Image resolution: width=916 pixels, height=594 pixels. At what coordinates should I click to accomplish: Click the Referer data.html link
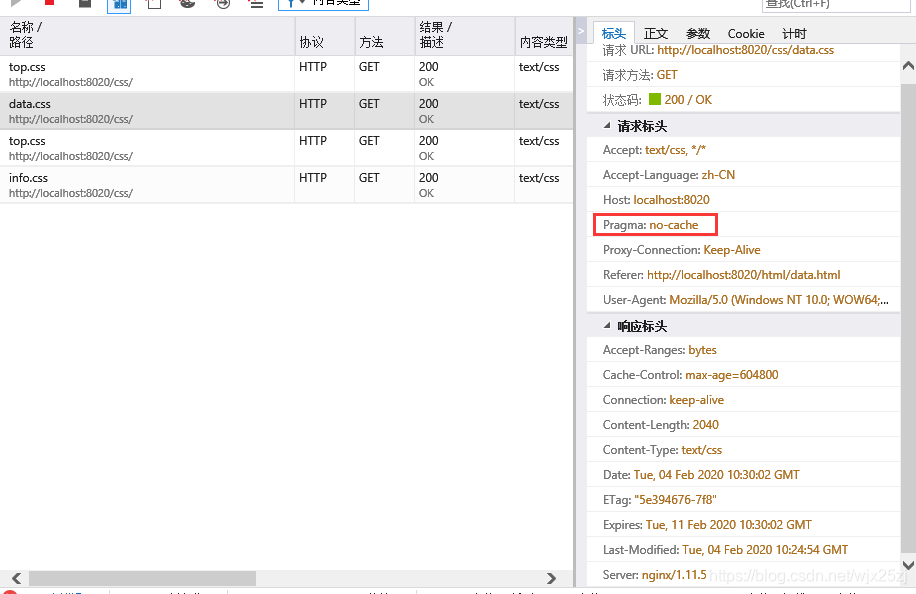click(744, 275)
